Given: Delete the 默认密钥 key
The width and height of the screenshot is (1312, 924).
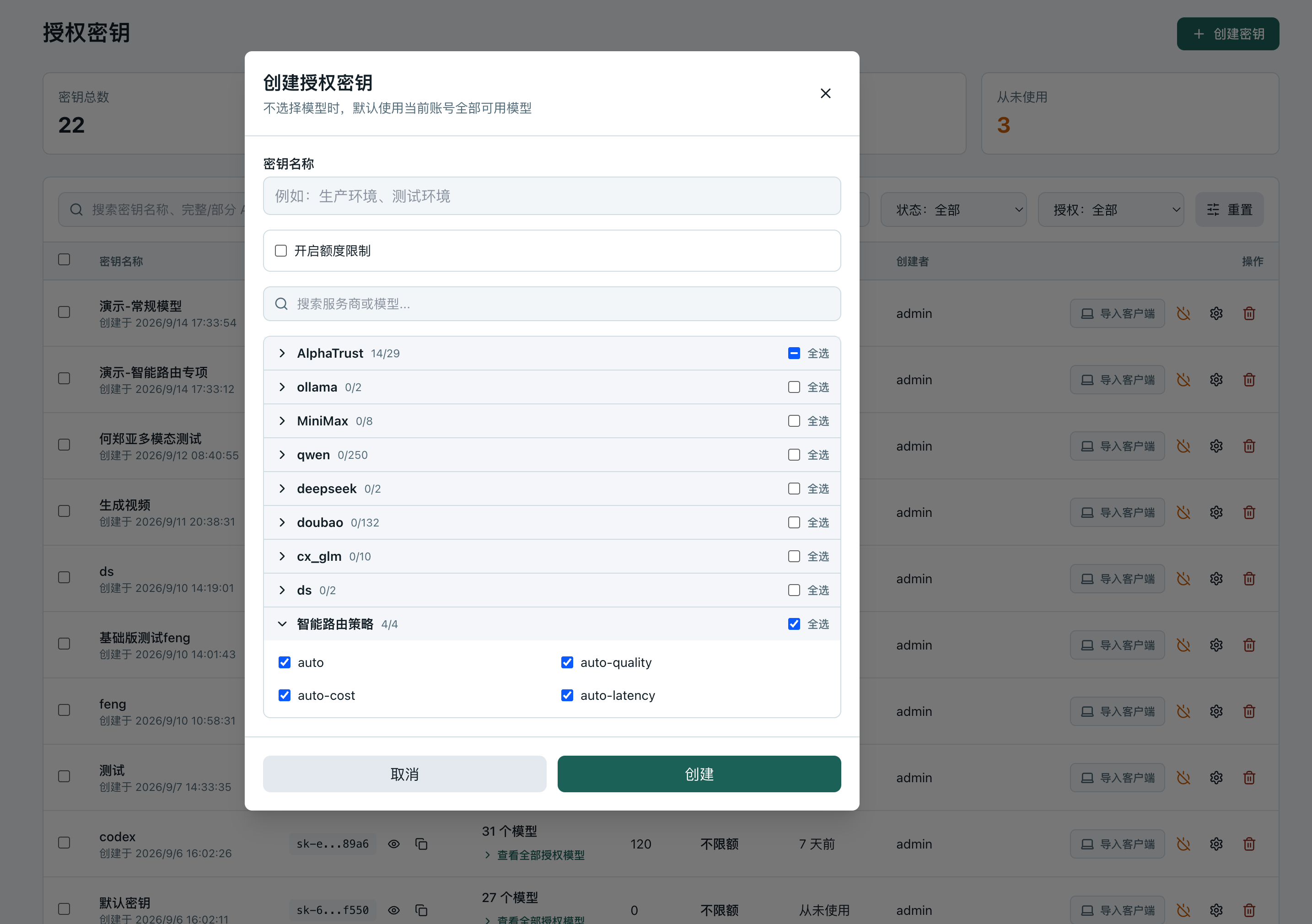Looking at the screenshot, I should (1249, 910).
